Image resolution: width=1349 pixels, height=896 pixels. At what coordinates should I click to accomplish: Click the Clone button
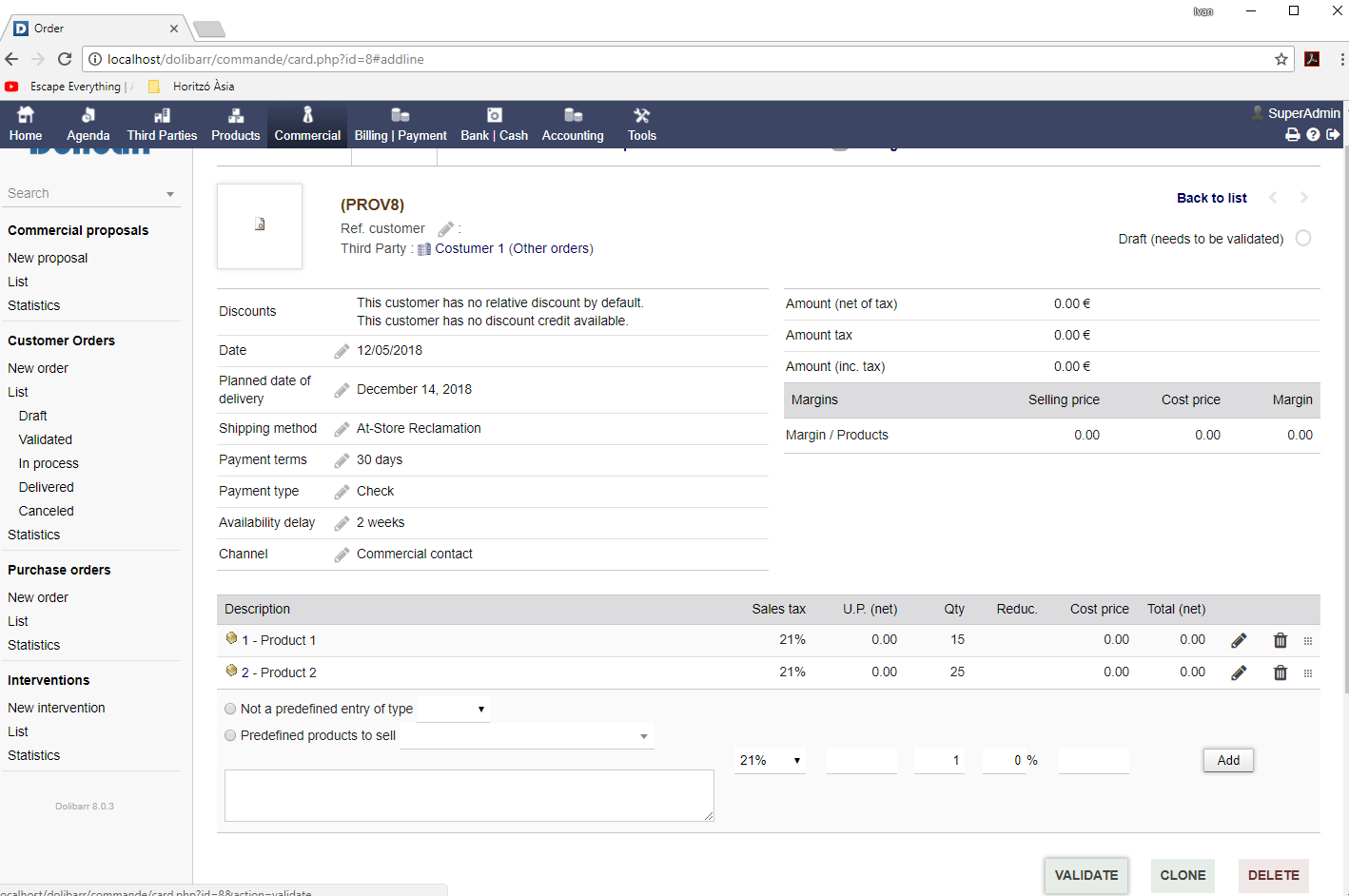click(1183, 875)
